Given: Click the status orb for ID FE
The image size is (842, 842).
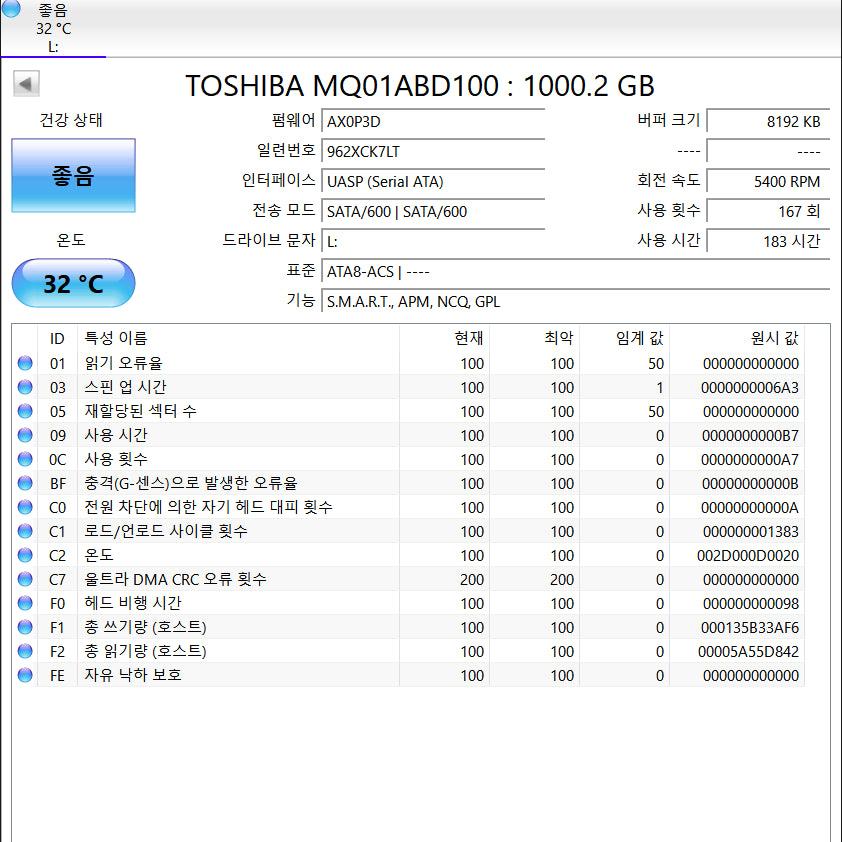Looking at the screenshot, I should pos(25,675).
